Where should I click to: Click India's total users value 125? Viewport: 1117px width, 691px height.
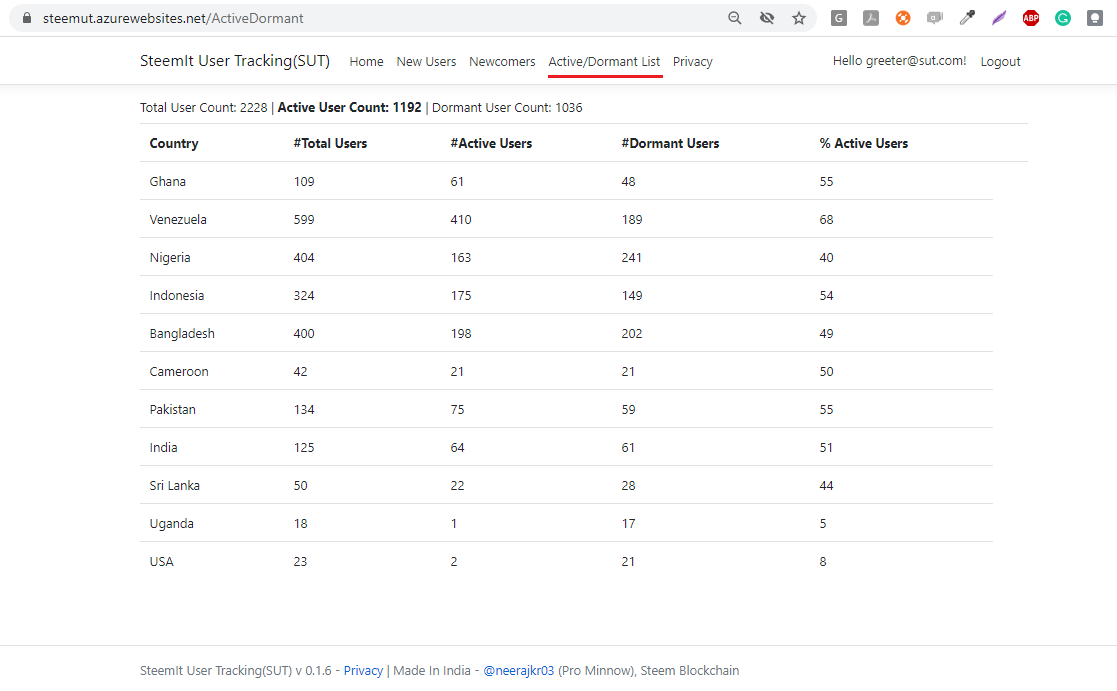pyautogui.click(x=304, y=447)
